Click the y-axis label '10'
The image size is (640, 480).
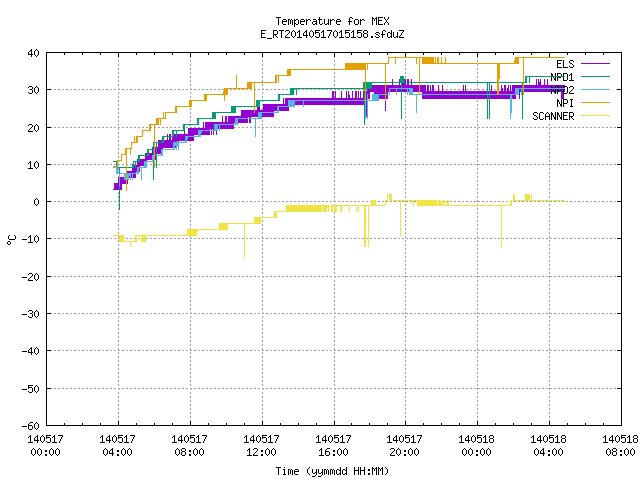(33, 165)
